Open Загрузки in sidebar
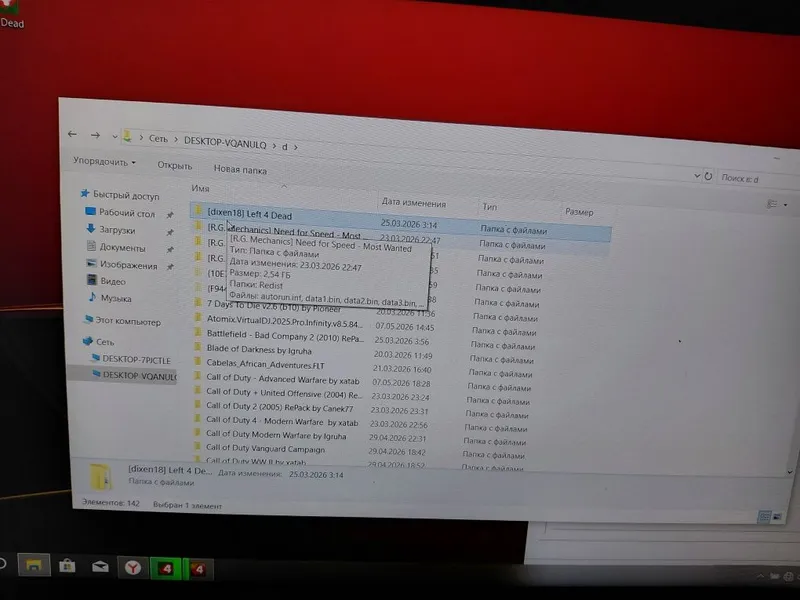Viewport: 800px width, 600px height. point(111,230)
